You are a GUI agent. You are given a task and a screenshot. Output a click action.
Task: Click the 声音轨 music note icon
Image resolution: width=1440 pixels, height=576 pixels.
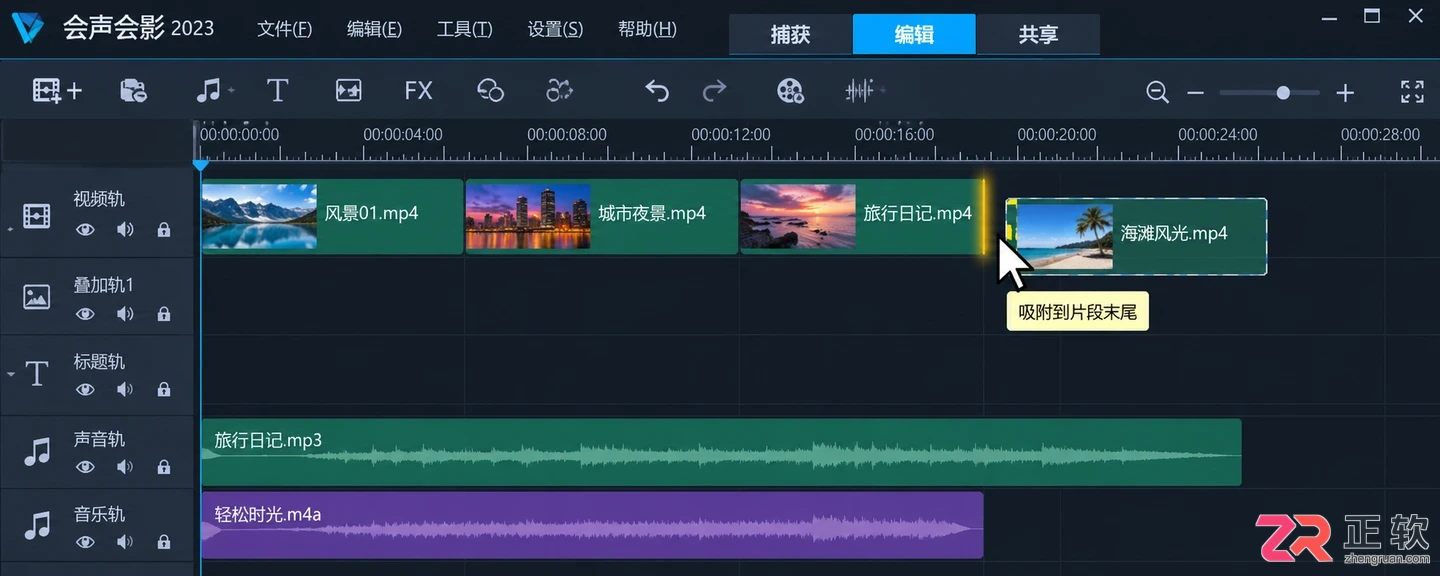click(37, 452)
